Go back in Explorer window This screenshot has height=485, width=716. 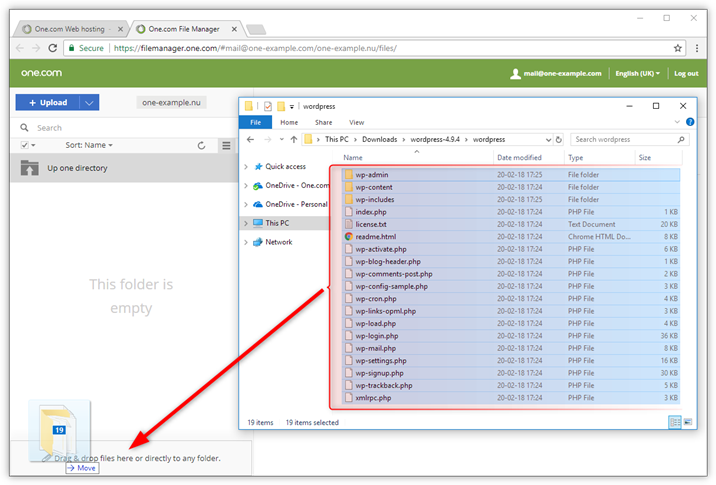click(250, 139)
